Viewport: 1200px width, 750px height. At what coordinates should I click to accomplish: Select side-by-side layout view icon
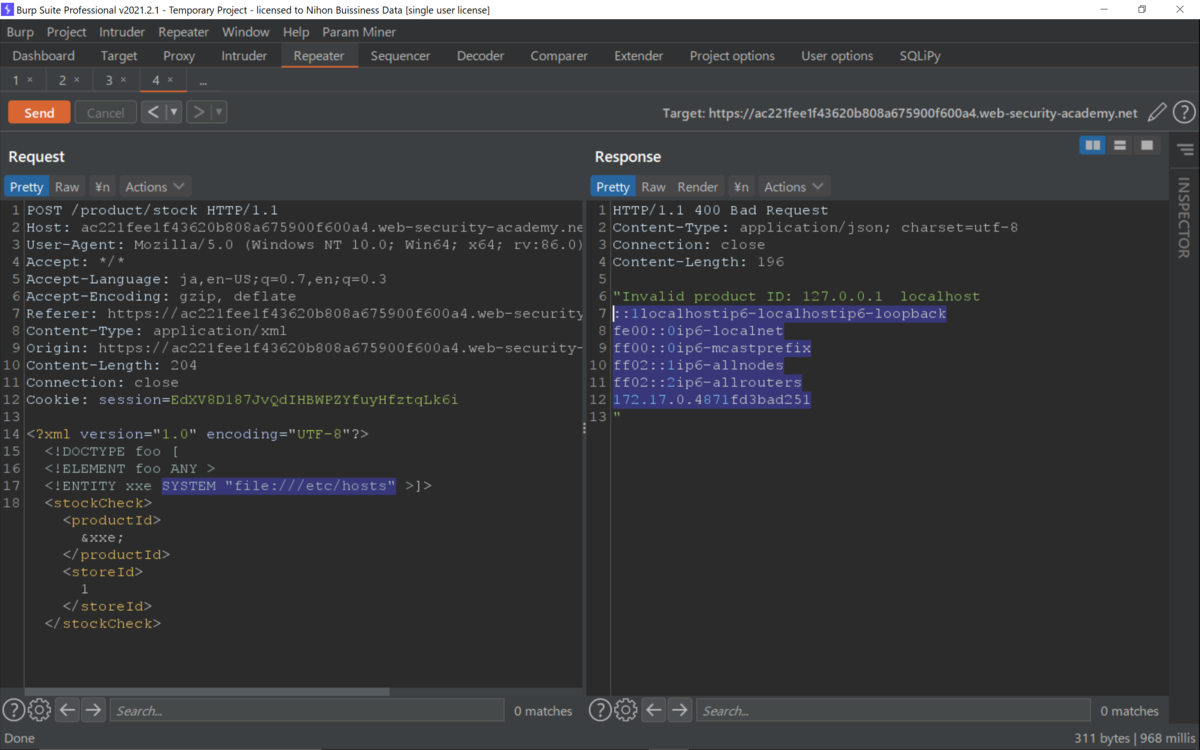click(x=1093, y=146)
